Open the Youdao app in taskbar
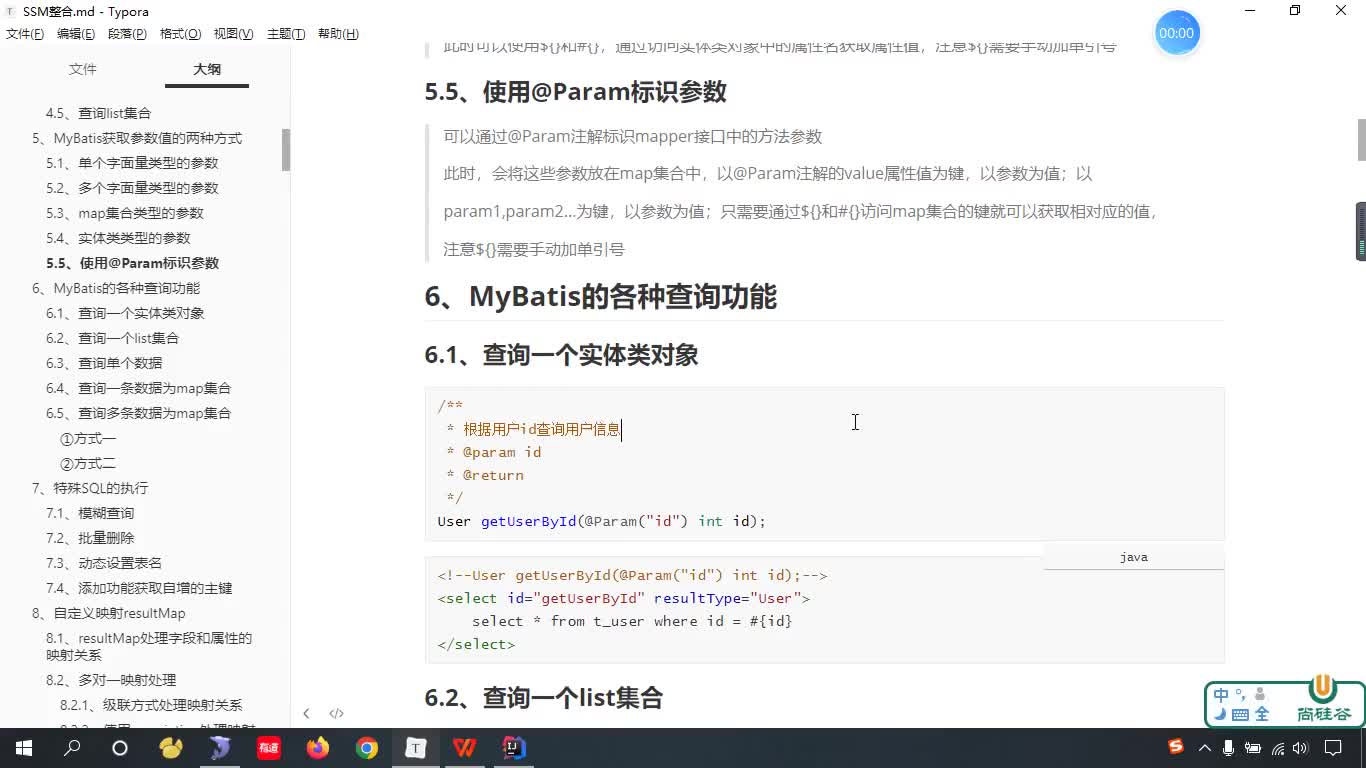This screenshot has width=1366, height=768. [269, 748]
